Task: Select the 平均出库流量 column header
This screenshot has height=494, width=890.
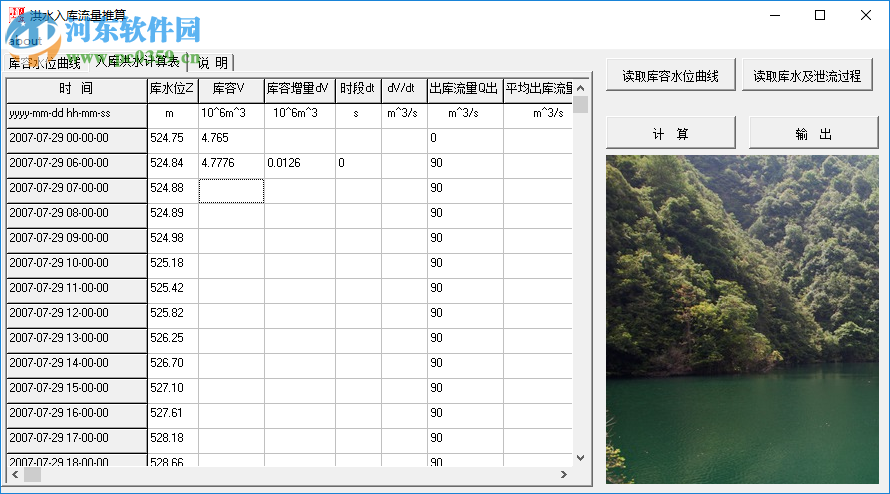Action: 538,90
